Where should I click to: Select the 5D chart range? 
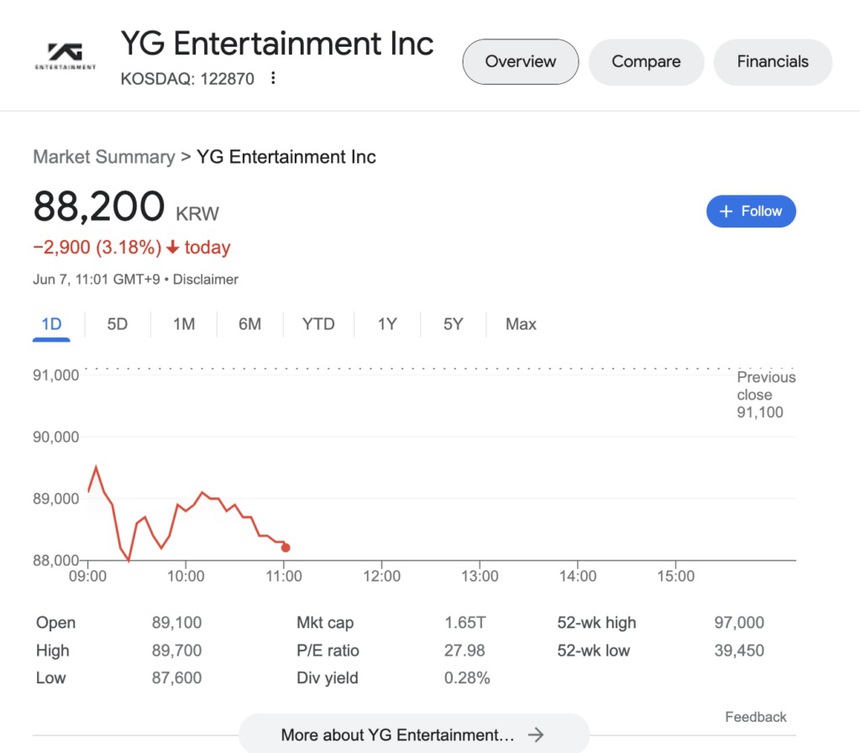pos(117,324)
